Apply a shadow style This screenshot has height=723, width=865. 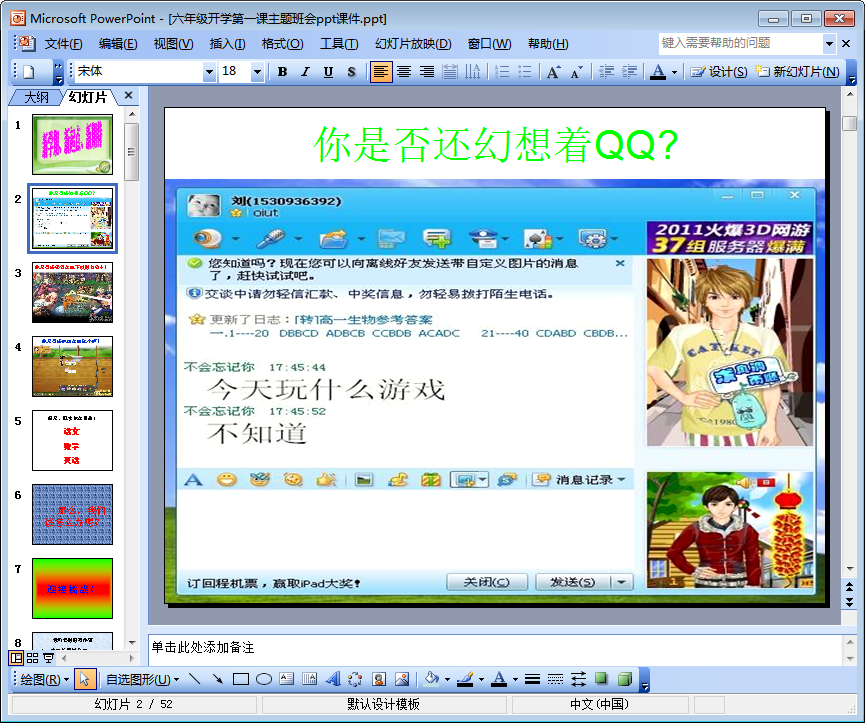tap(601, 679)
